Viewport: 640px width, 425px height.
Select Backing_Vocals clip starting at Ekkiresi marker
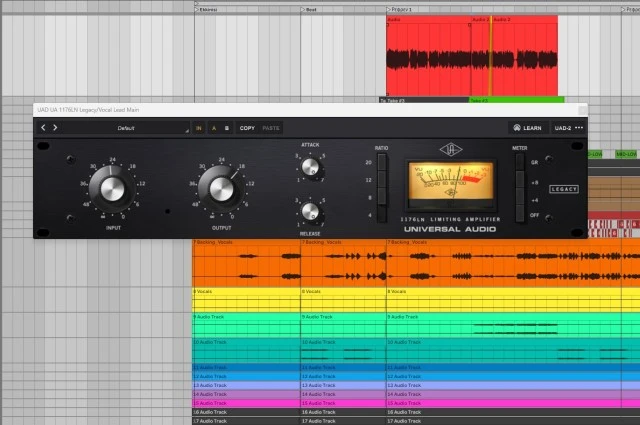[x=246, y=263]
